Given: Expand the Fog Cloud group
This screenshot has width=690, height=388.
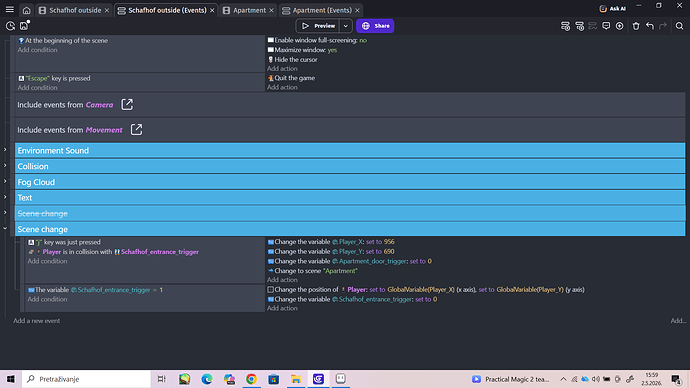Looking at the screenshot, I should [5, 181].
